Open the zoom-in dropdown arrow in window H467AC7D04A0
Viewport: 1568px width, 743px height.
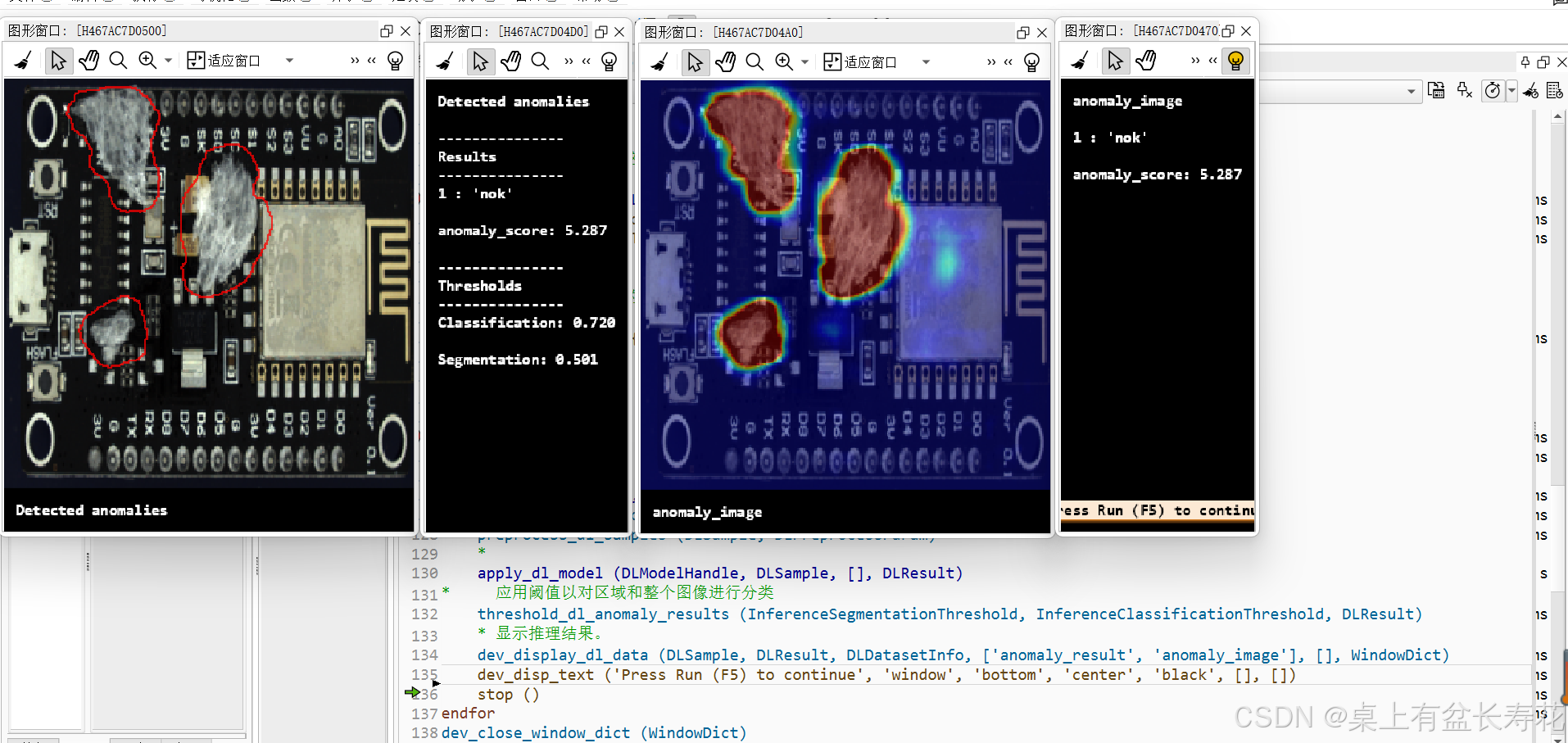pos(804,62)
